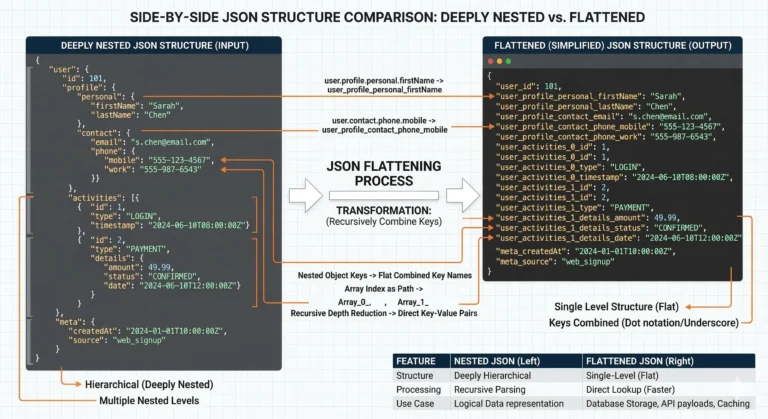Click the "user": { line in nested JSON
768x419 pixels.
(69, 69)
